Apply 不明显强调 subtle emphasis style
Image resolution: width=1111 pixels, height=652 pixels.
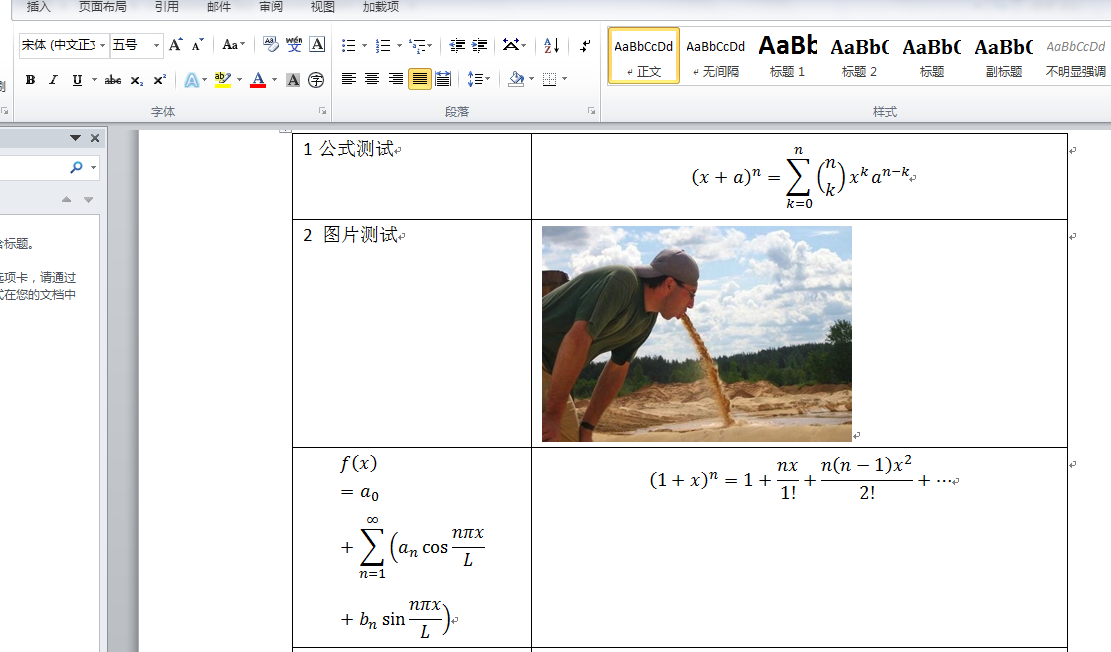[1076, 56]
